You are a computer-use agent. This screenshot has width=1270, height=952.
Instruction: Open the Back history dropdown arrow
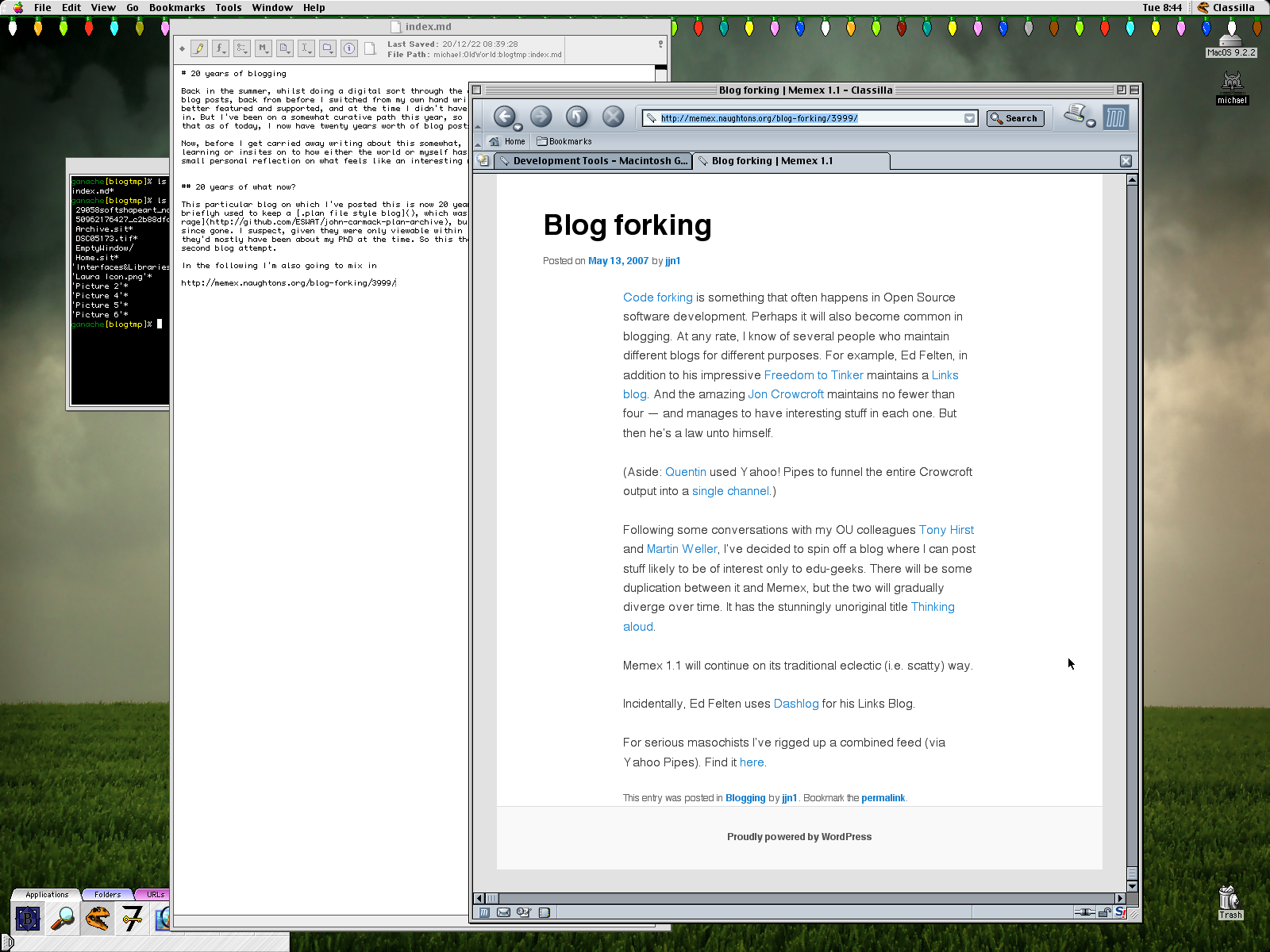pos(518,127)
